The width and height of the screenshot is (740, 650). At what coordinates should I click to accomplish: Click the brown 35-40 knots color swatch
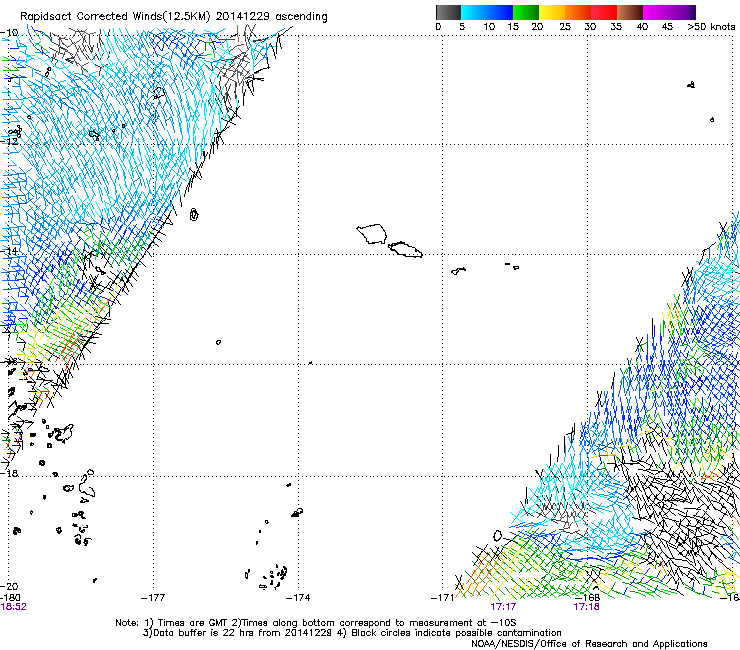[630, 12]
